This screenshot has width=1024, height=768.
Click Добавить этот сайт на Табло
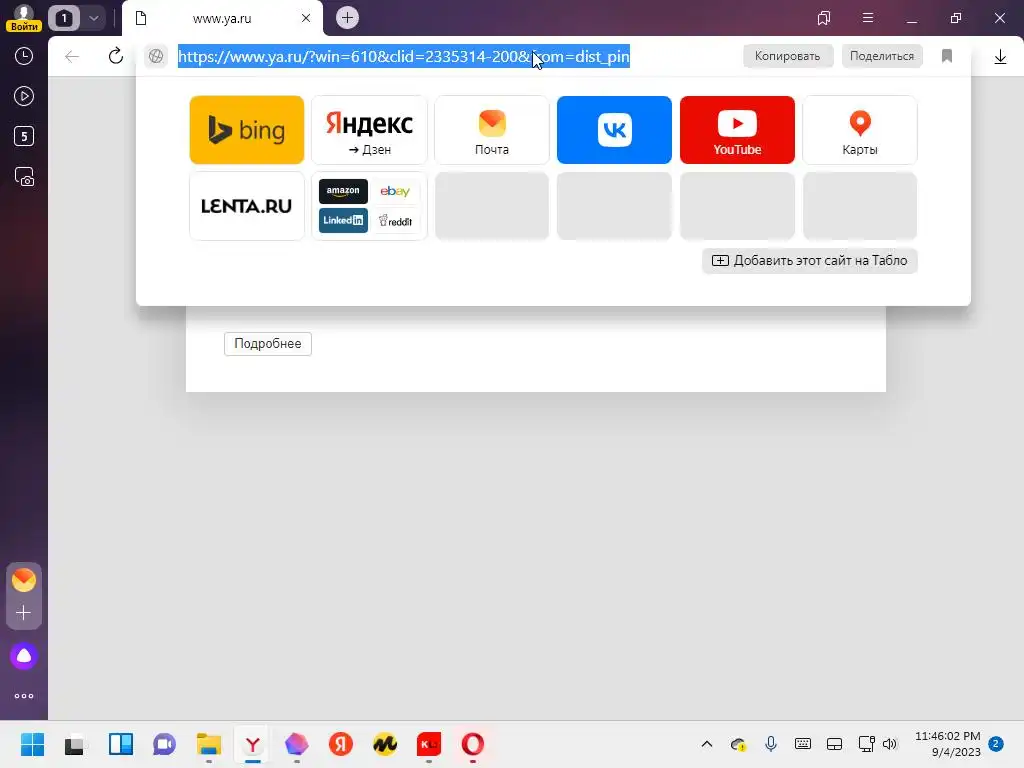pyautogui.click(x=810, y=261)
